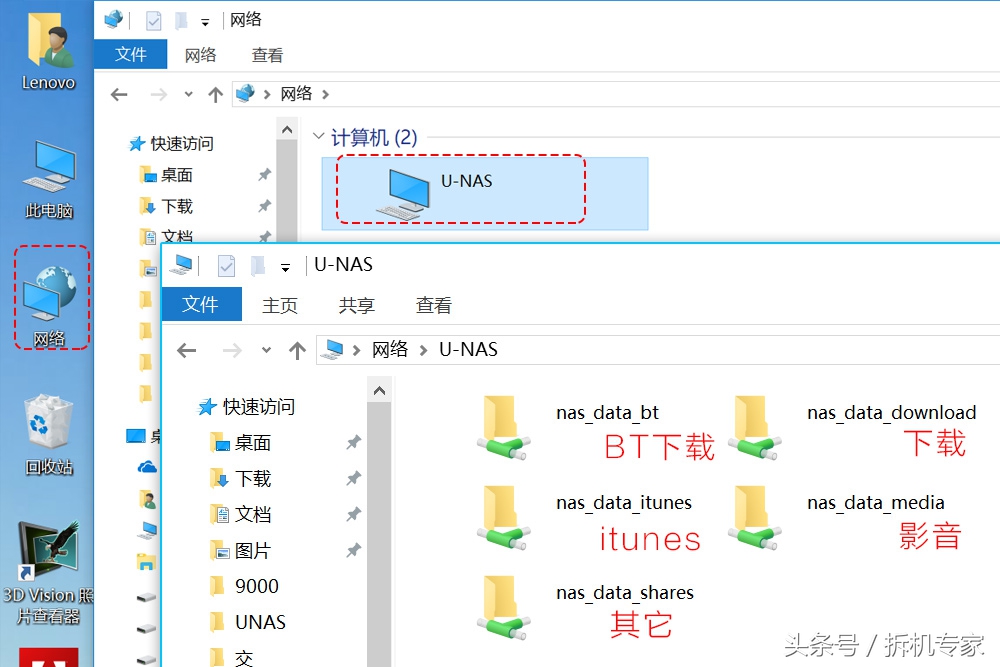Open Quick Access toolbar dropdown in 网络 window
This screenshot has width=1000, height=667.
205,22
